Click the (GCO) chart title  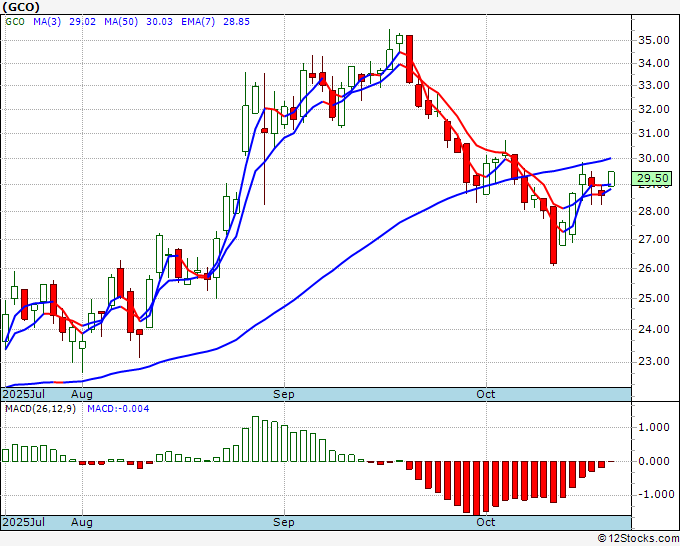[21, 7]
